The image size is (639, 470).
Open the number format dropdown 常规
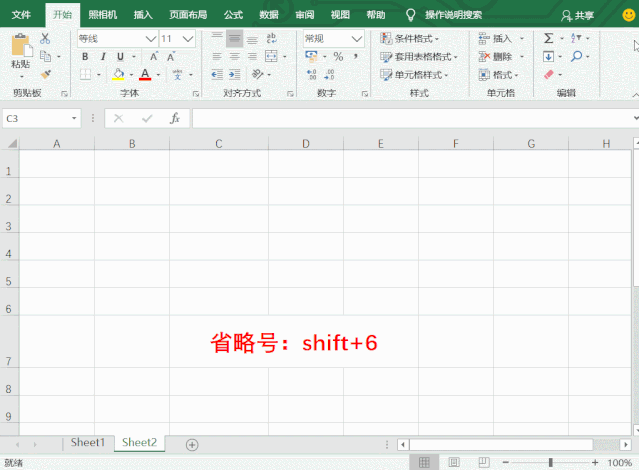357,39
